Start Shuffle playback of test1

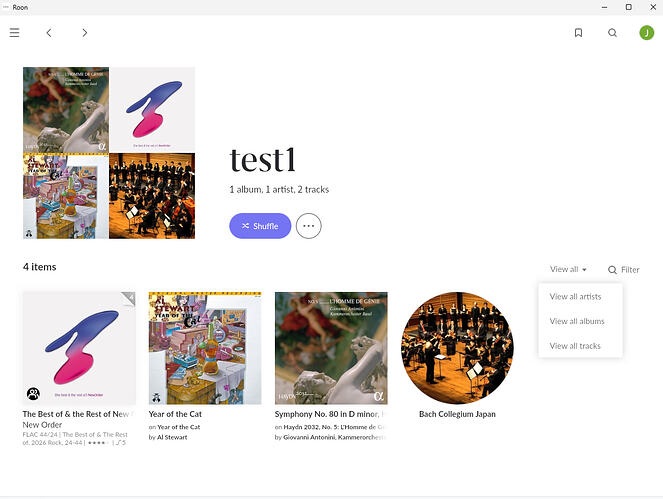click(260, 226)
